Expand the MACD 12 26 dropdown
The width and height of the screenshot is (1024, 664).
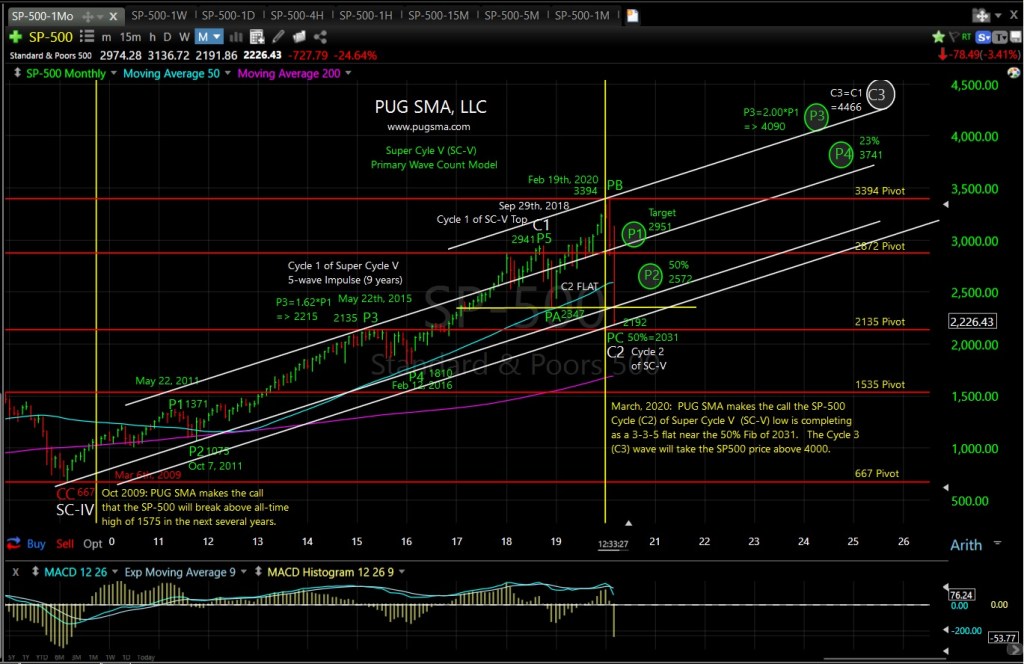[x=115, y=572]
